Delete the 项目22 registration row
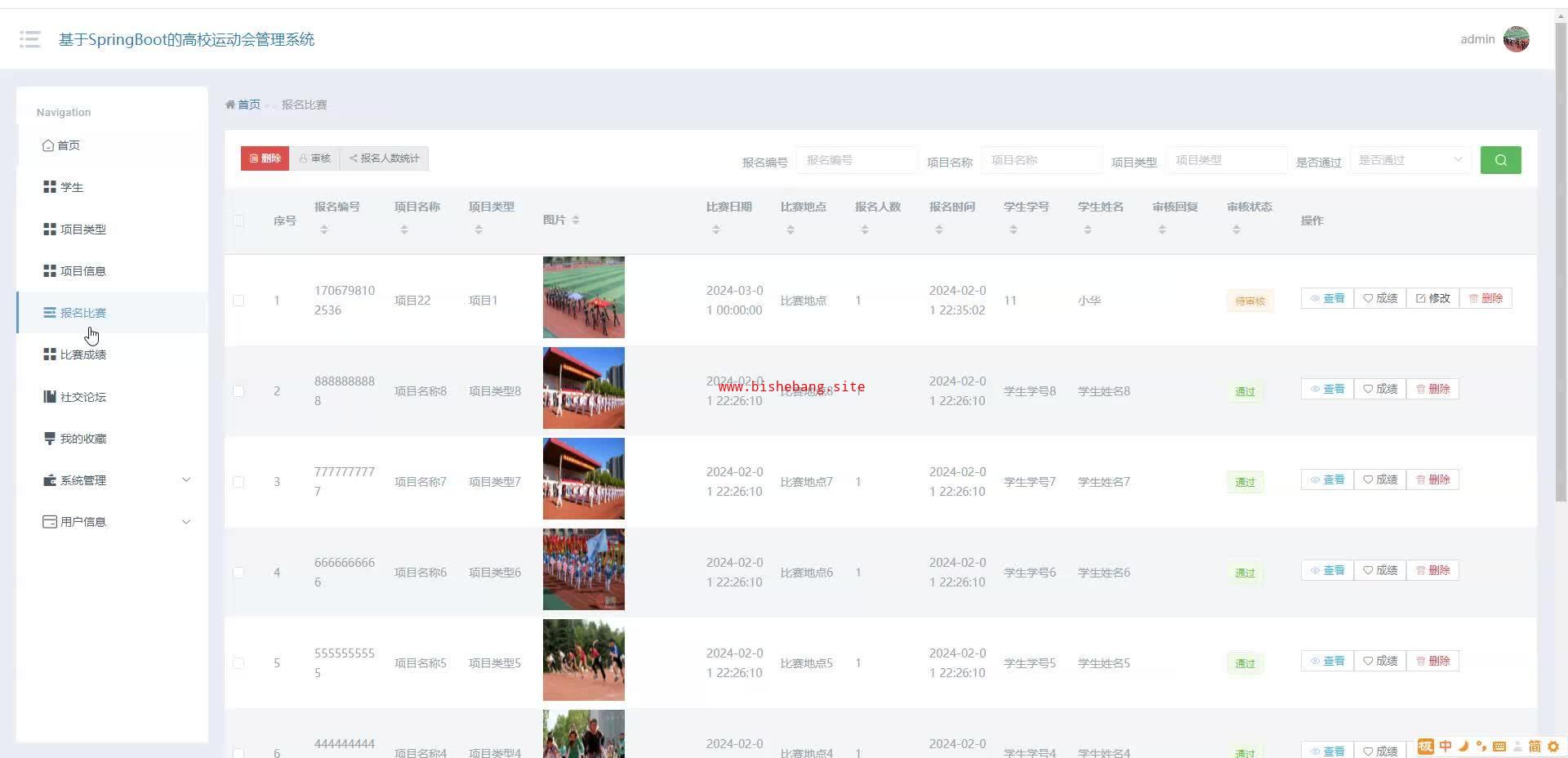 (1486, 298)
